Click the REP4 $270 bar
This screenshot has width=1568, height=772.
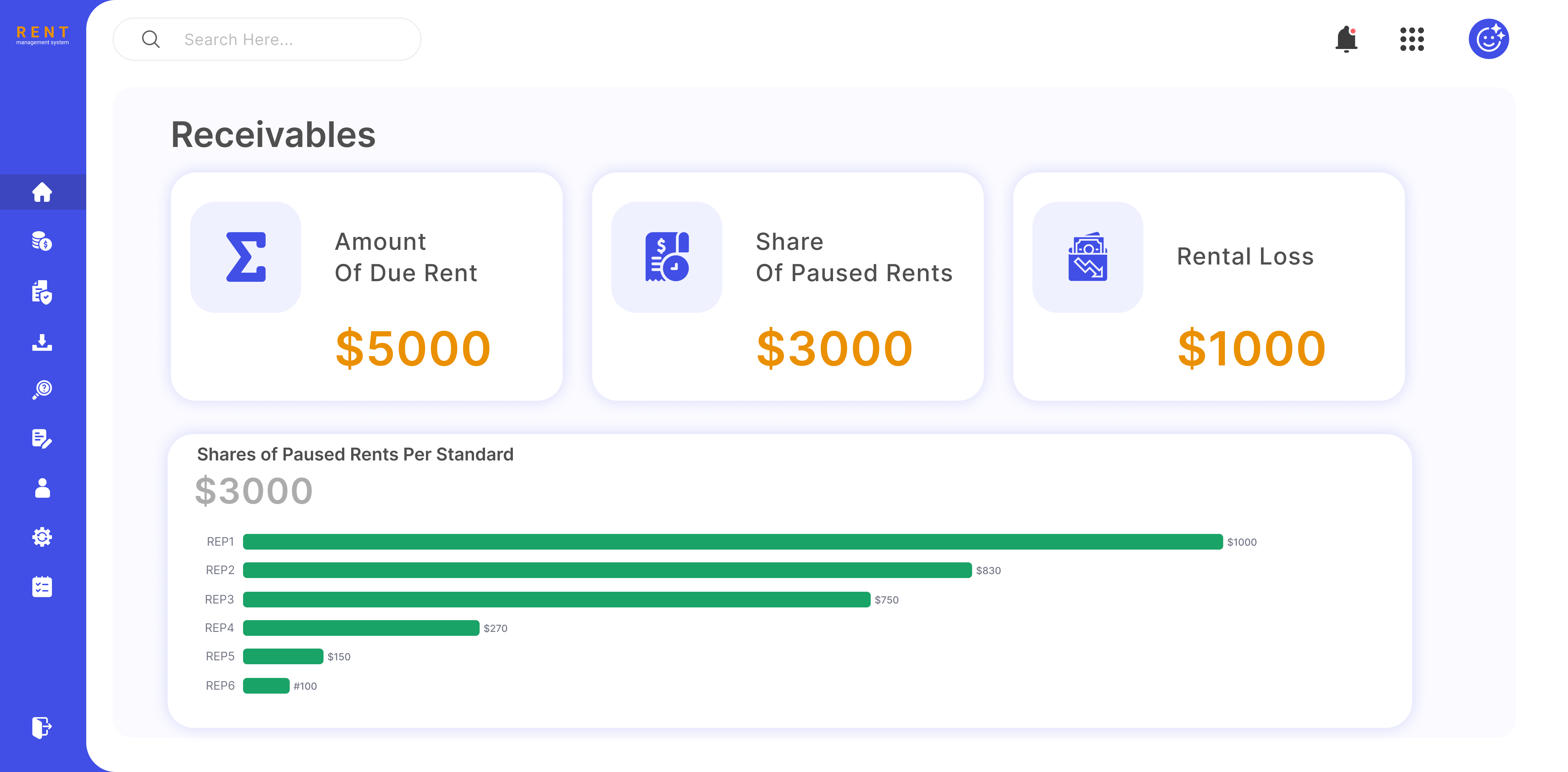361,628
